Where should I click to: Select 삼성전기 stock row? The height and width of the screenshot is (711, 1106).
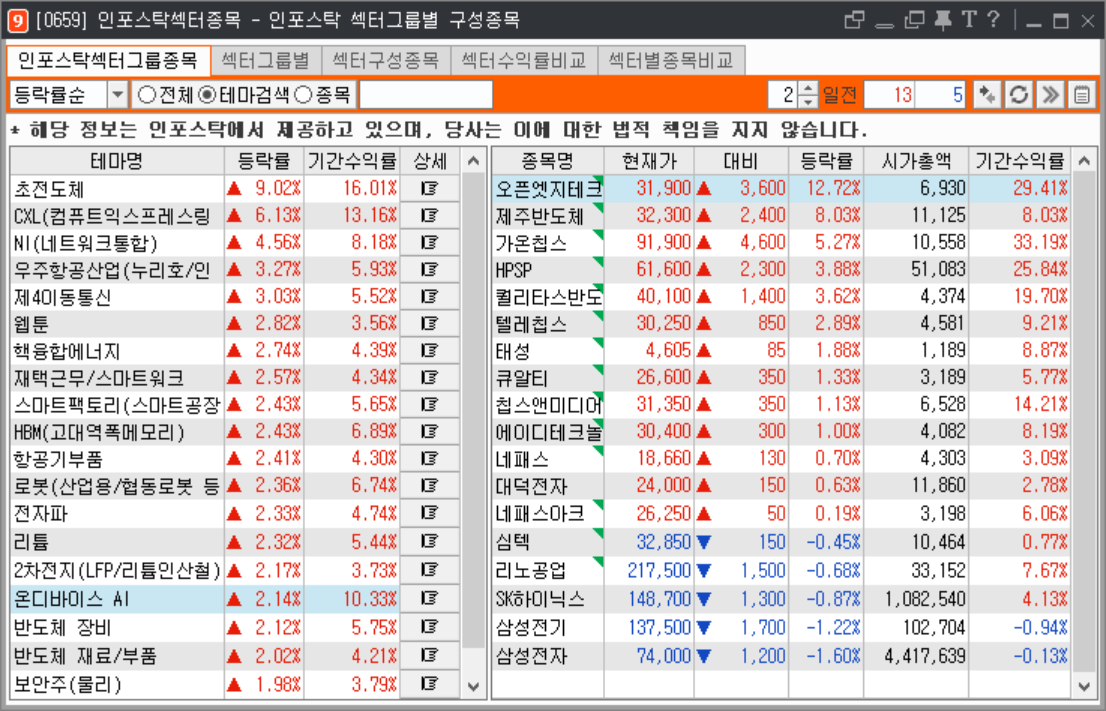pyautogui.click(x=781, y=628)
